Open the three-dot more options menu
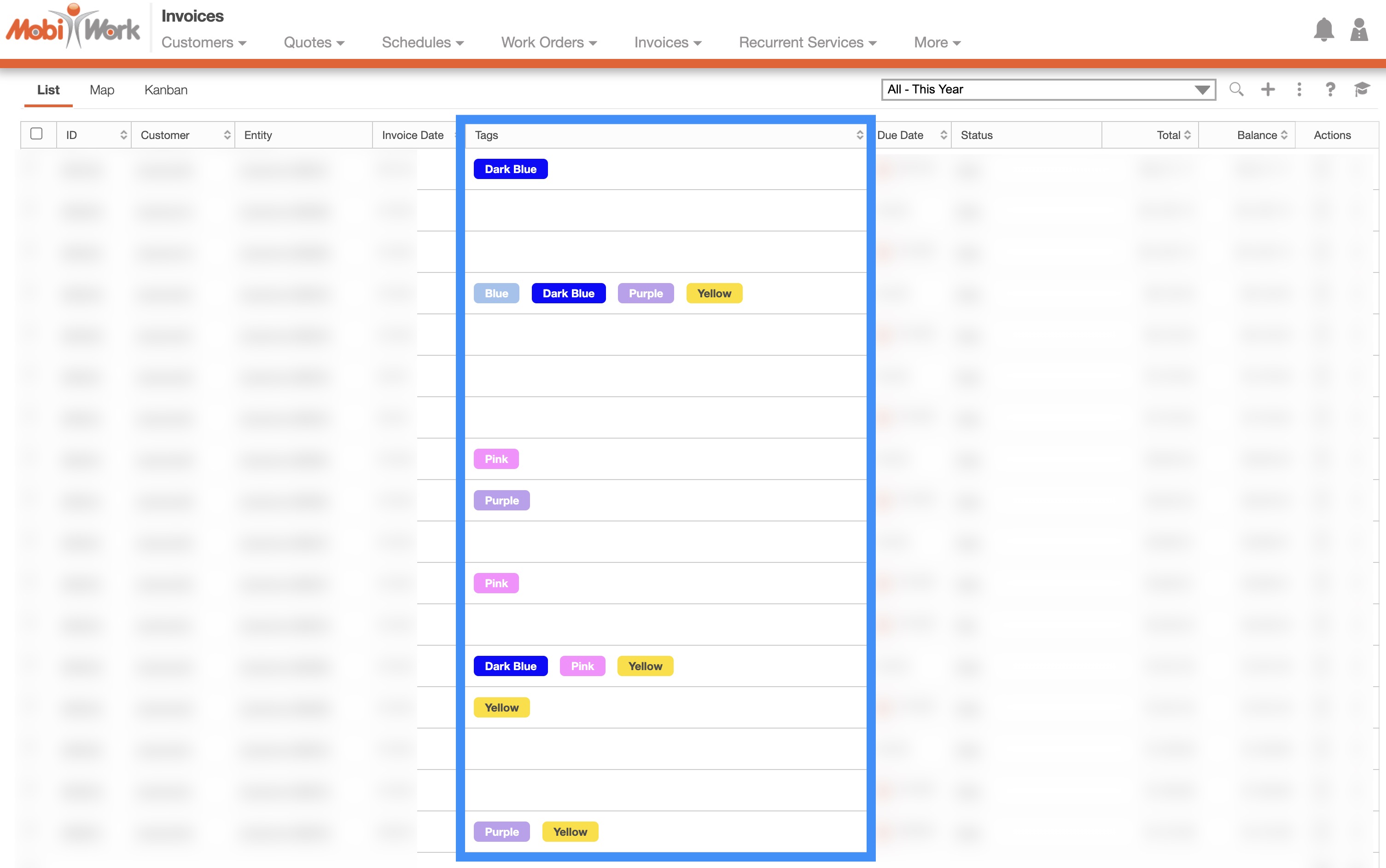This screenshot has height=868, width=1386. (1299, 90)
